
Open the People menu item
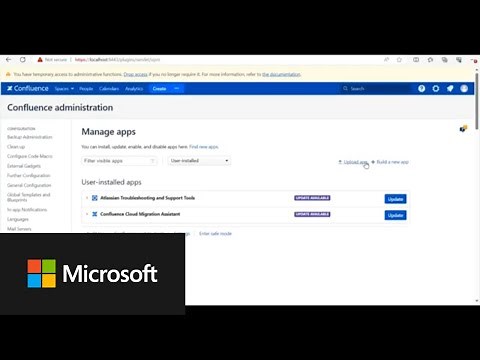tap(86, 89)
